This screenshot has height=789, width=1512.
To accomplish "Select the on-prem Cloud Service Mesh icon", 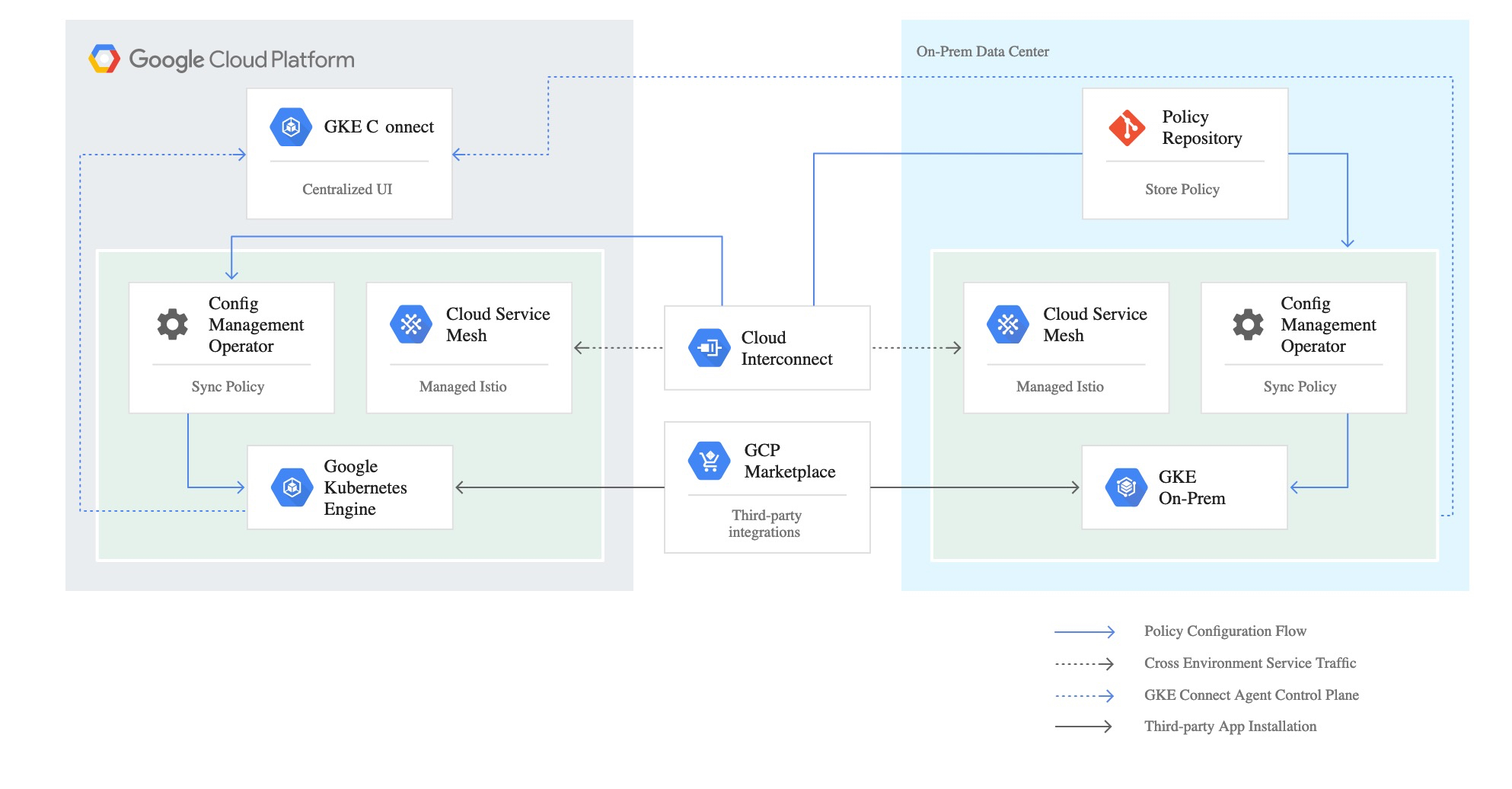I will [x=1007, y=324].
